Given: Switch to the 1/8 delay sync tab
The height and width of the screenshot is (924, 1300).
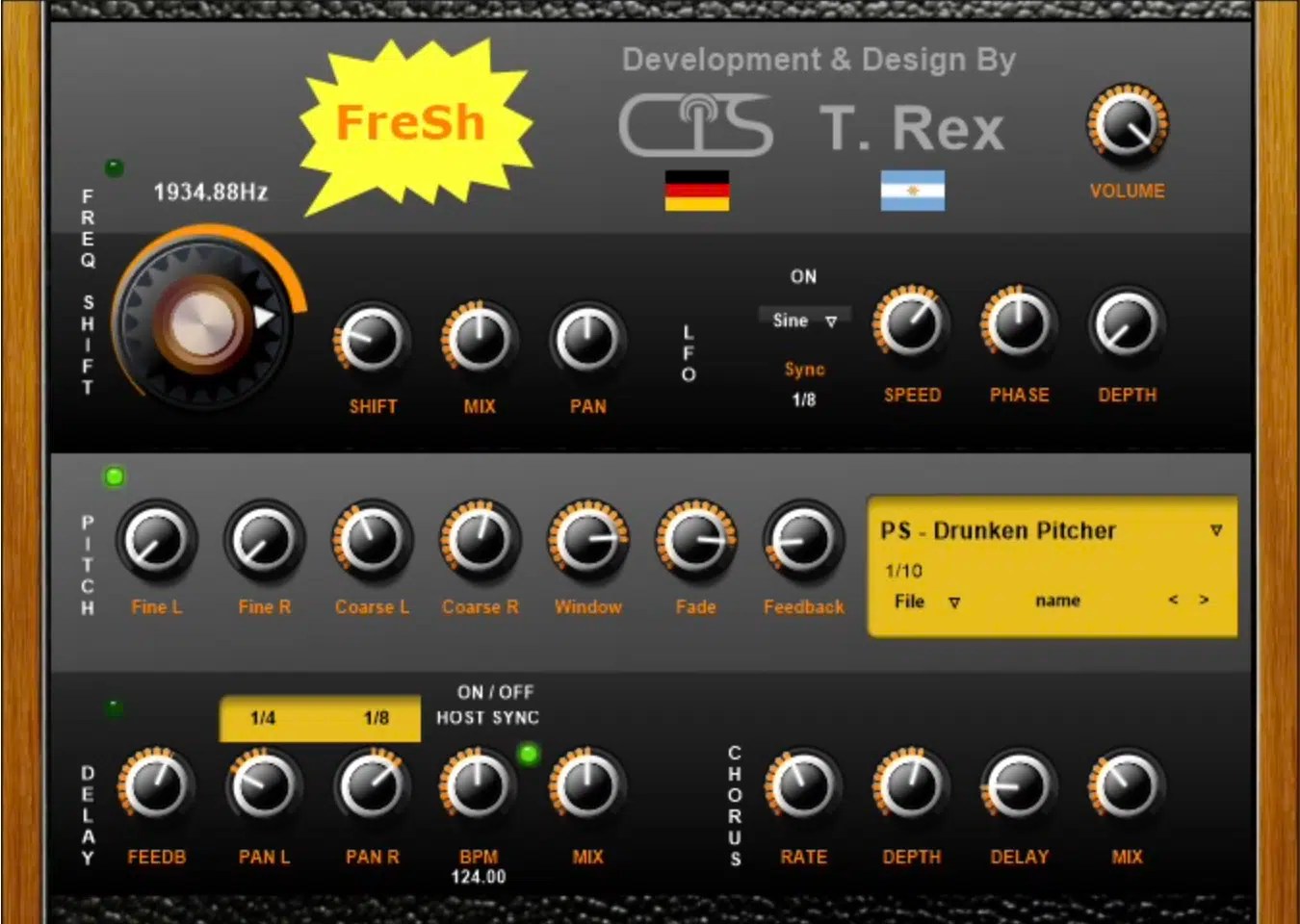Looking at the screenshot, I should 376,718.
